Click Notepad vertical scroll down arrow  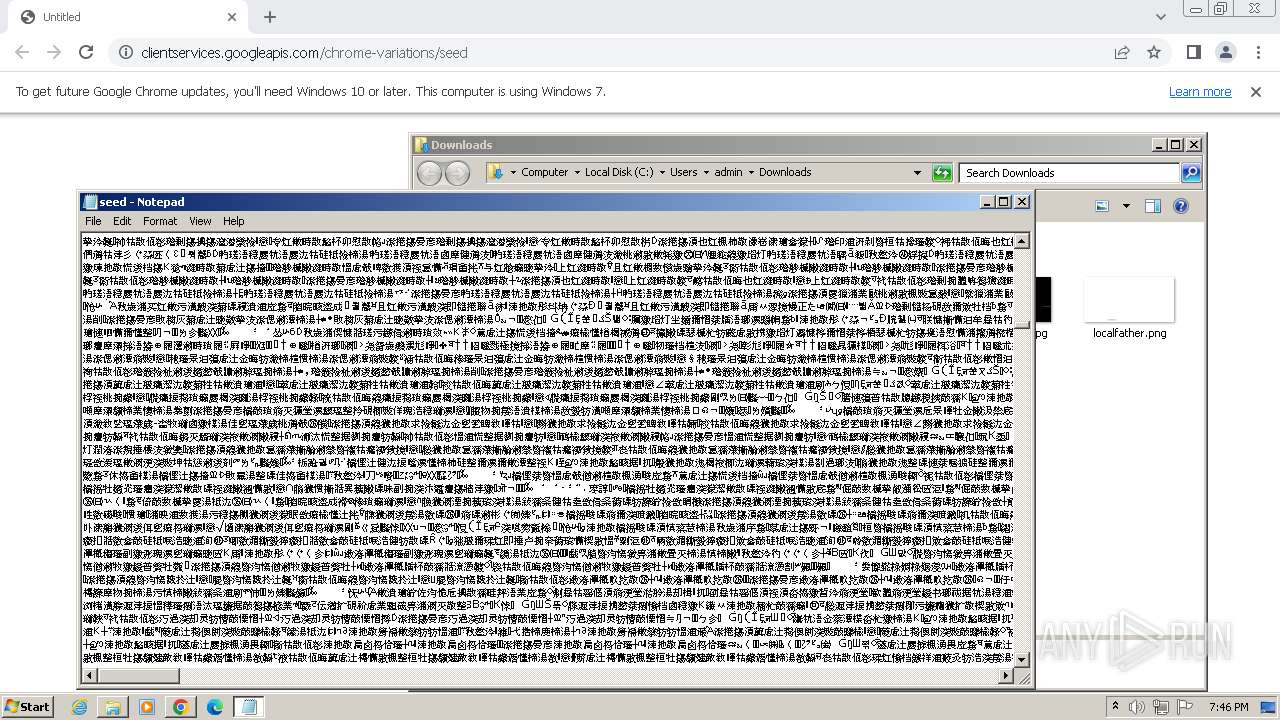(1022, 660)
